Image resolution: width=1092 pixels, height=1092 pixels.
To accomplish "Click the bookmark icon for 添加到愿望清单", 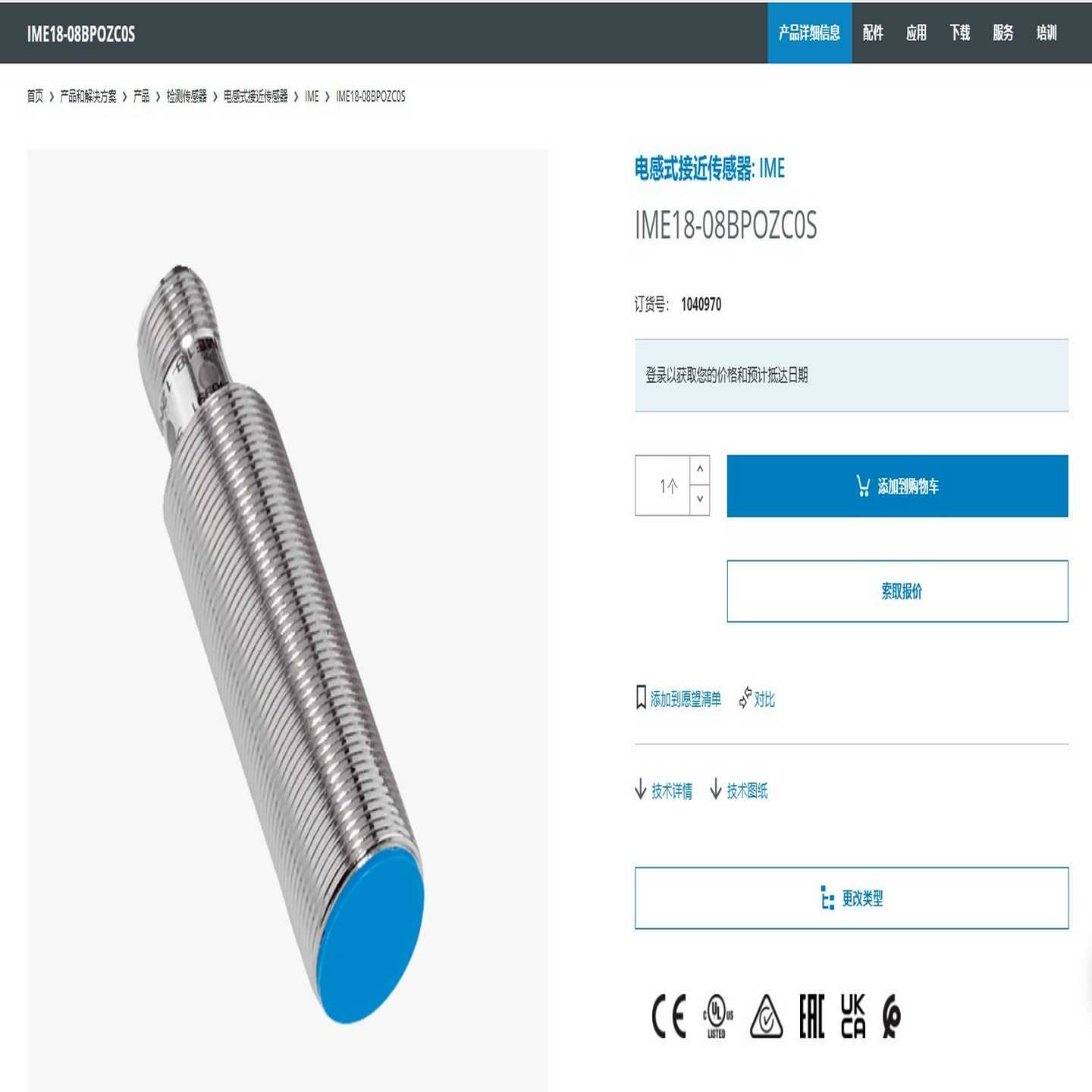I will (x=641, y=698).
